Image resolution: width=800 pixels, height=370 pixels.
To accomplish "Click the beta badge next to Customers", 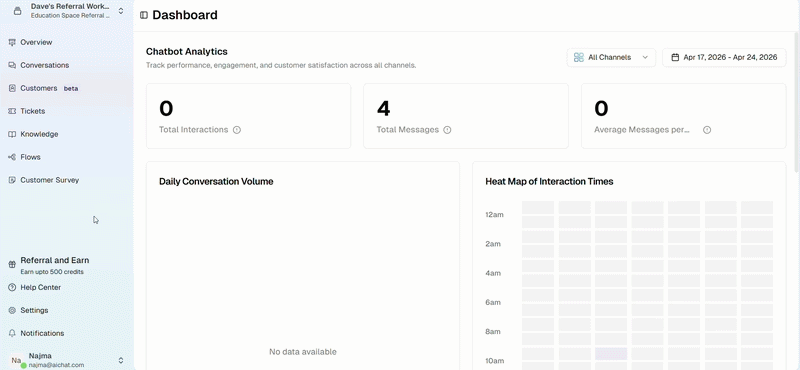I will point(71,88).
